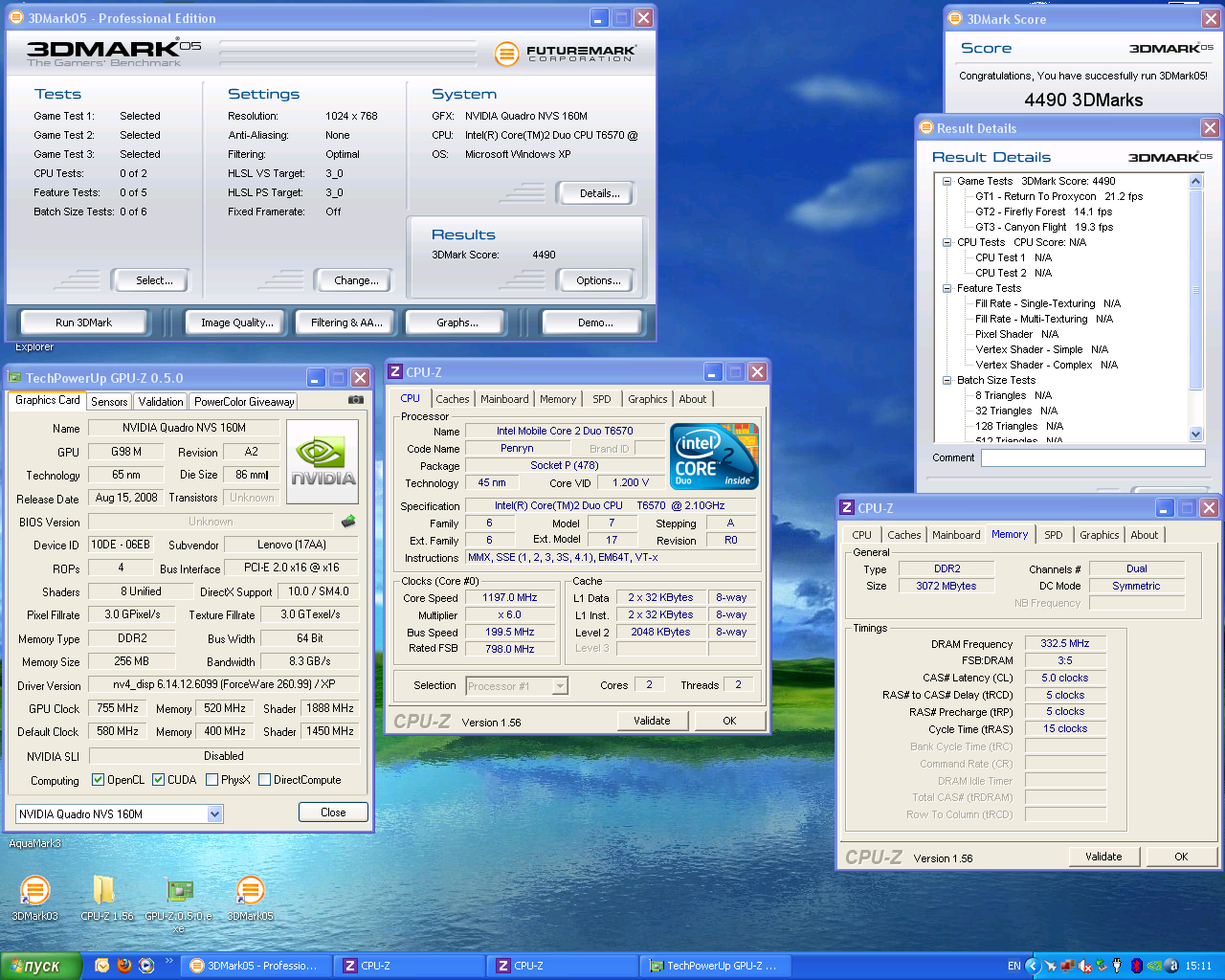Click the network monitors tray icon
Screen dimensions: 1225x980
coord(1066,966)
